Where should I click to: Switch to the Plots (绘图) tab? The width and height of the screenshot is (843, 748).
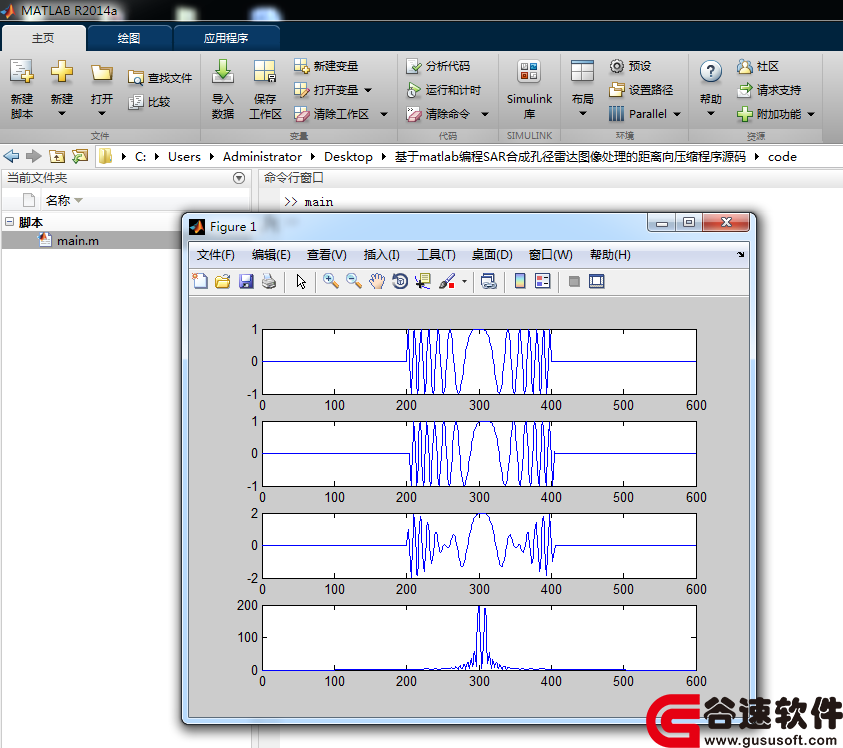129,38
